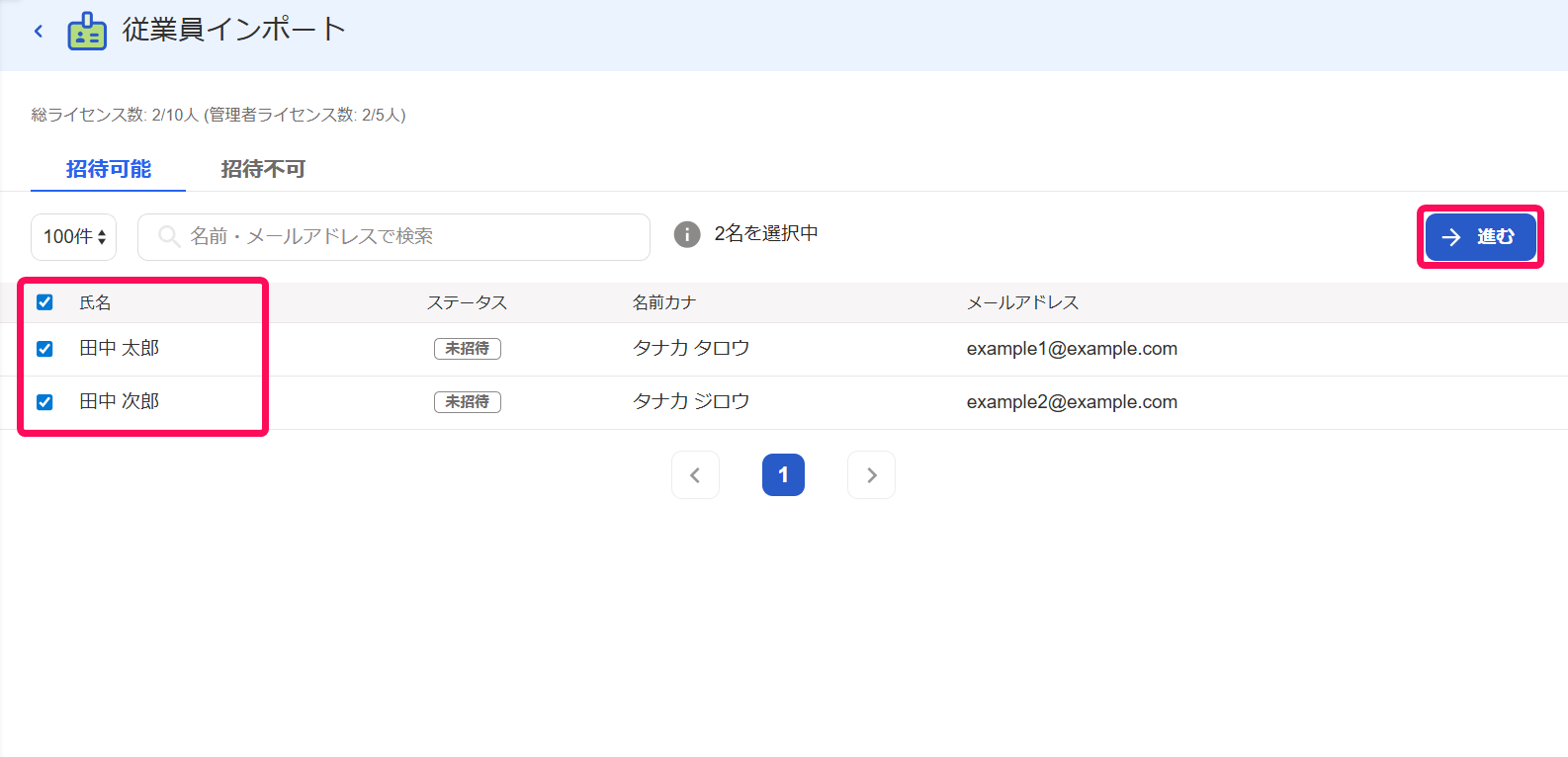
Task: Select page 1 in pagination
Action: [783, 475]
